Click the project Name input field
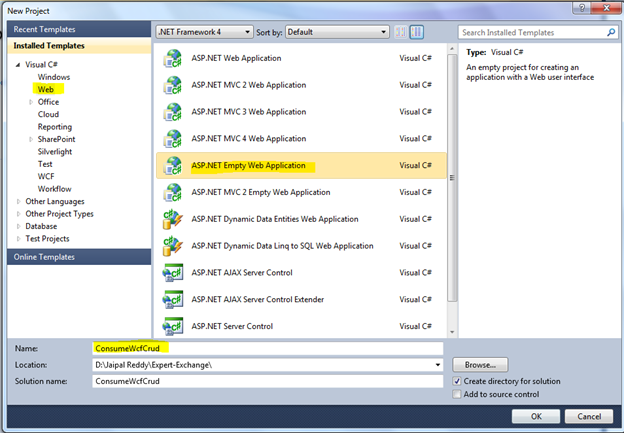The height and width of the screenshot is (433, 624). tap(267, 348)
